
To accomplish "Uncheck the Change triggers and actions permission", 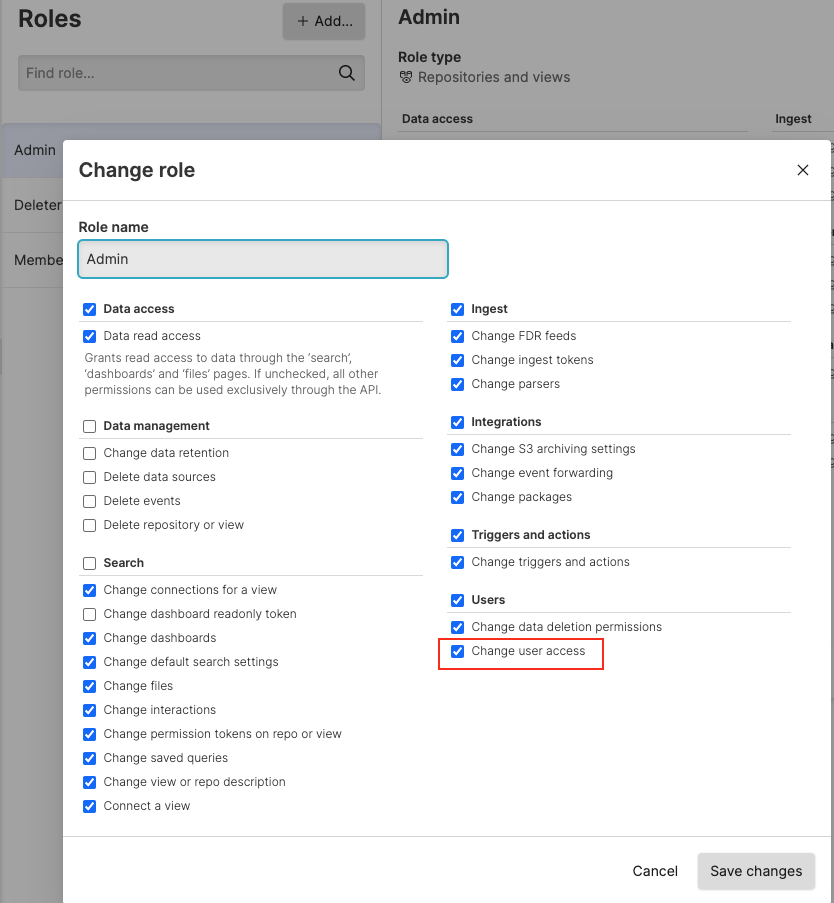I will click(x=457, y=562).
